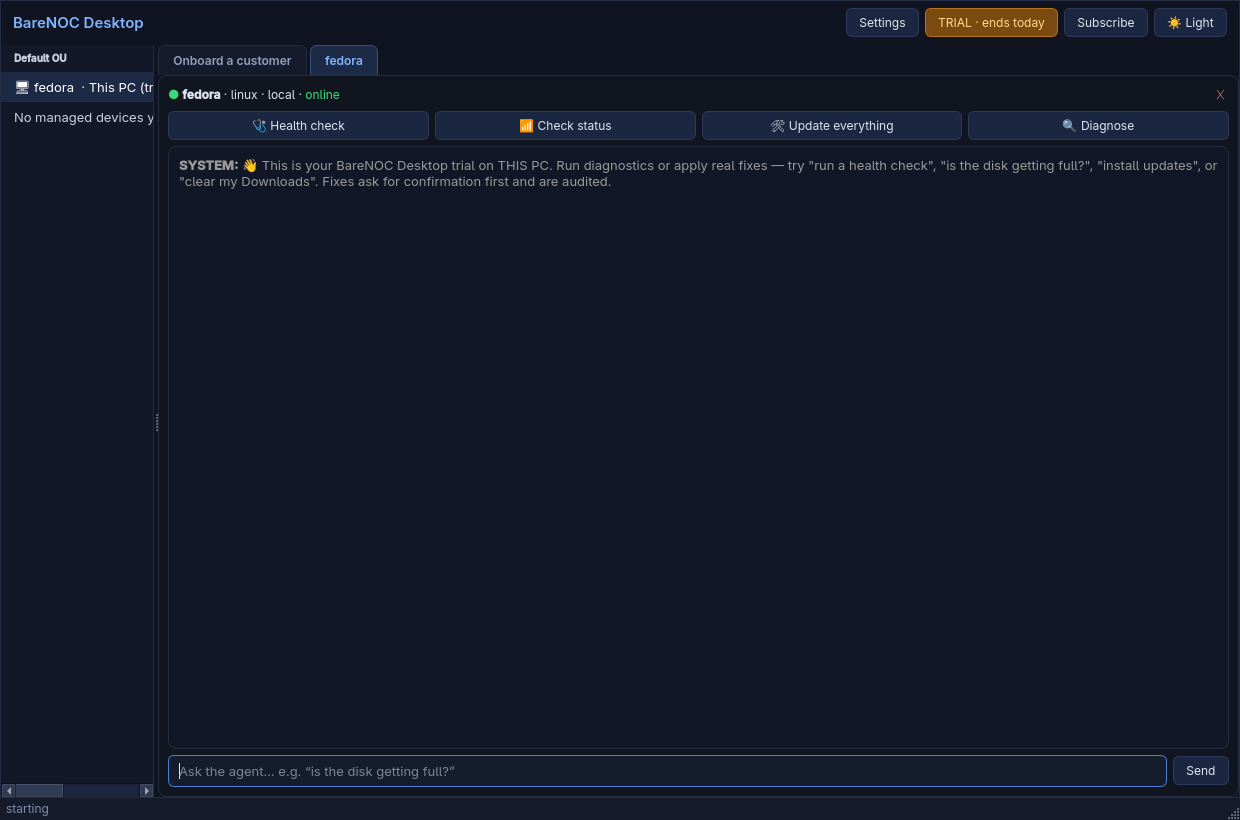1240x820 pixels.
Task: Click the sidebar horizontal scrollbar thumb
Action: (x=39, y=790)
